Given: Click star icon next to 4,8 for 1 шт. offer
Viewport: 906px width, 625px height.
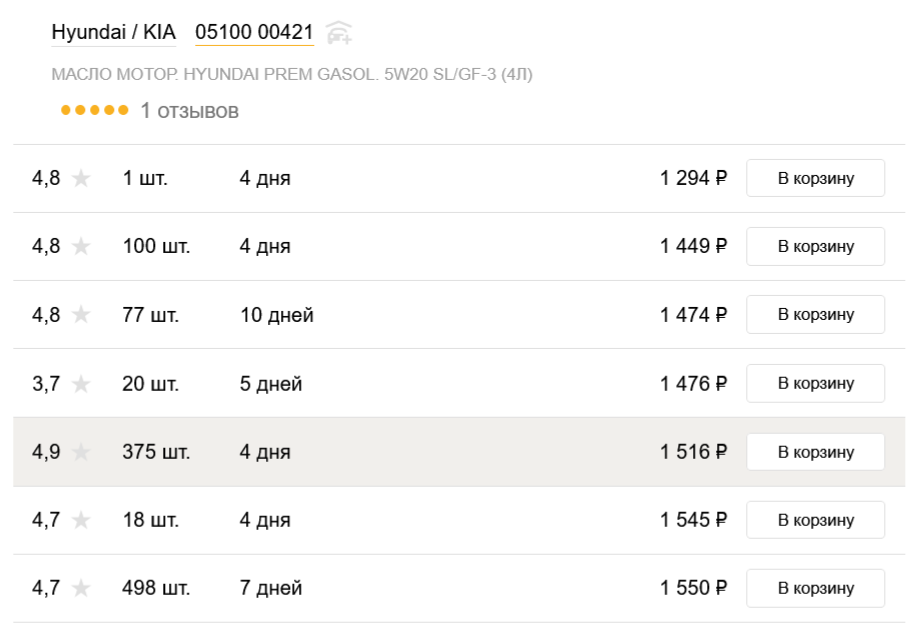Looking at the screenshot, I should [x=81, y=178].
